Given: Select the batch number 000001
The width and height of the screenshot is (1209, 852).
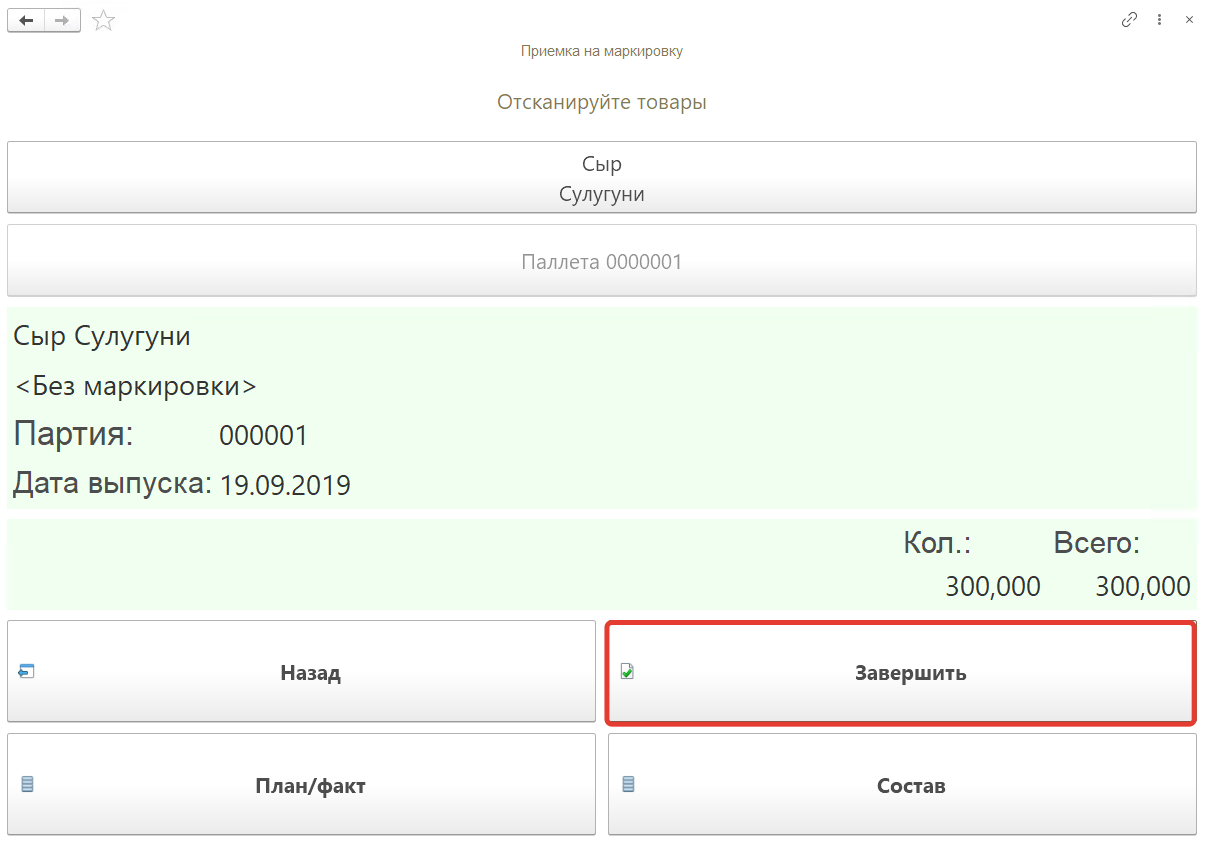Looking at the screenshot, I should 263,436.
